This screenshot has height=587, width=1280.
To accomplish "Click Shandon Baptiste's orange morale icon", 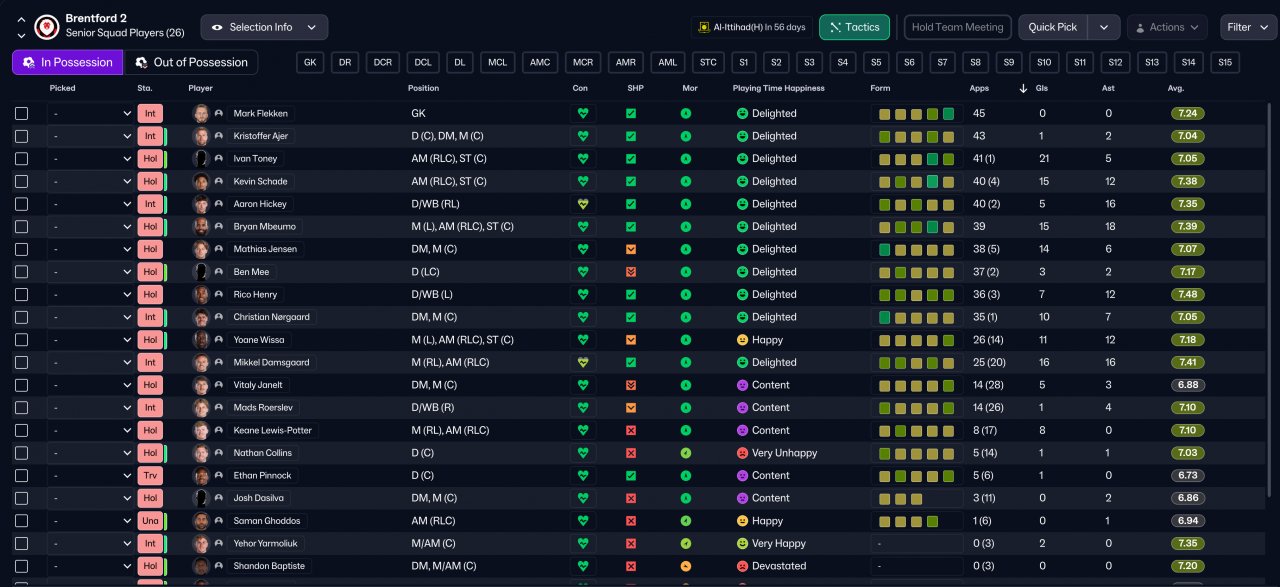I will click(x=686, y=566).
